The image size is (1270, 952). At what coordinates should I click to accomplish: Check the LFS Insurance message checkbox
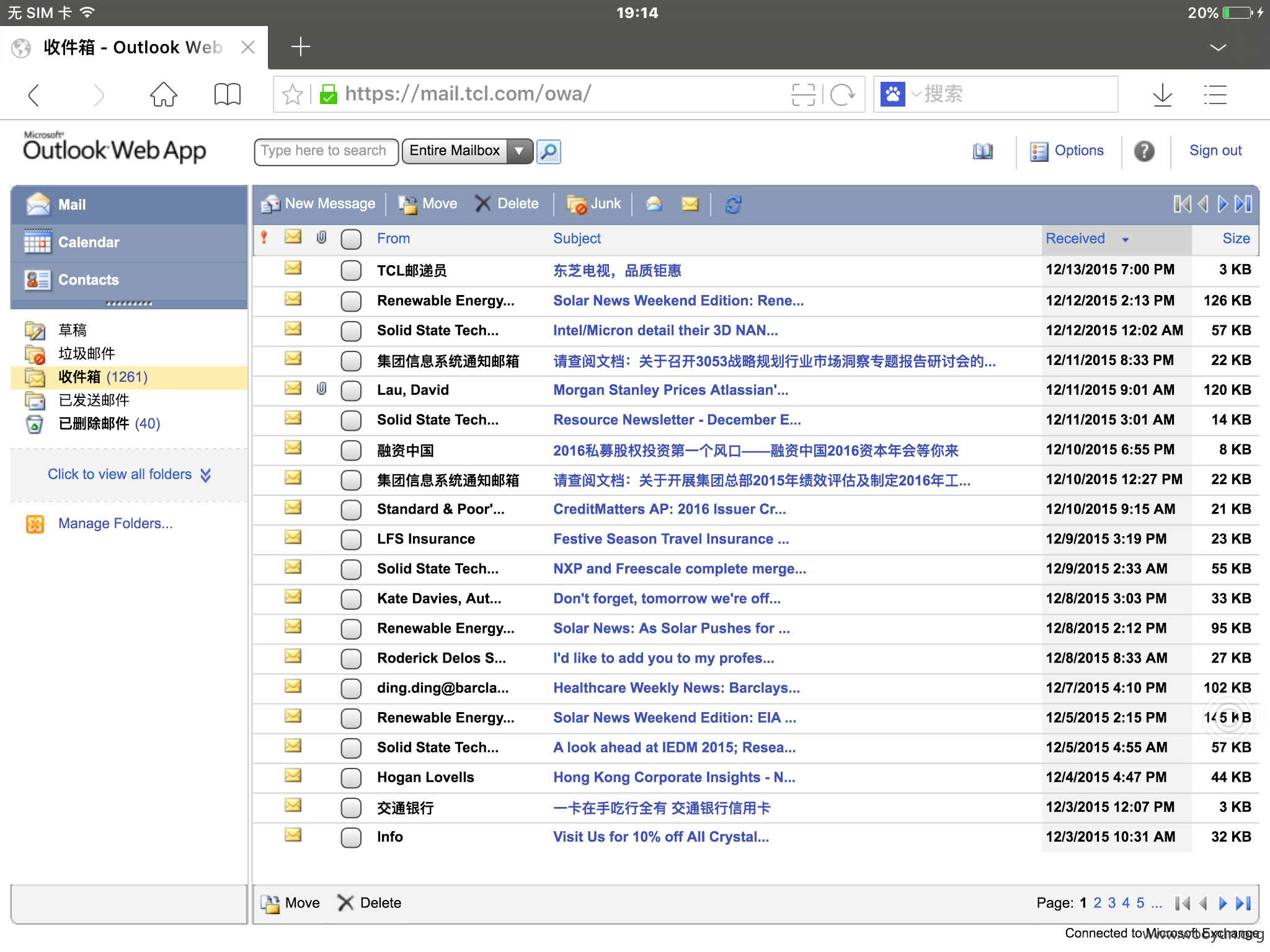point(351,540)
